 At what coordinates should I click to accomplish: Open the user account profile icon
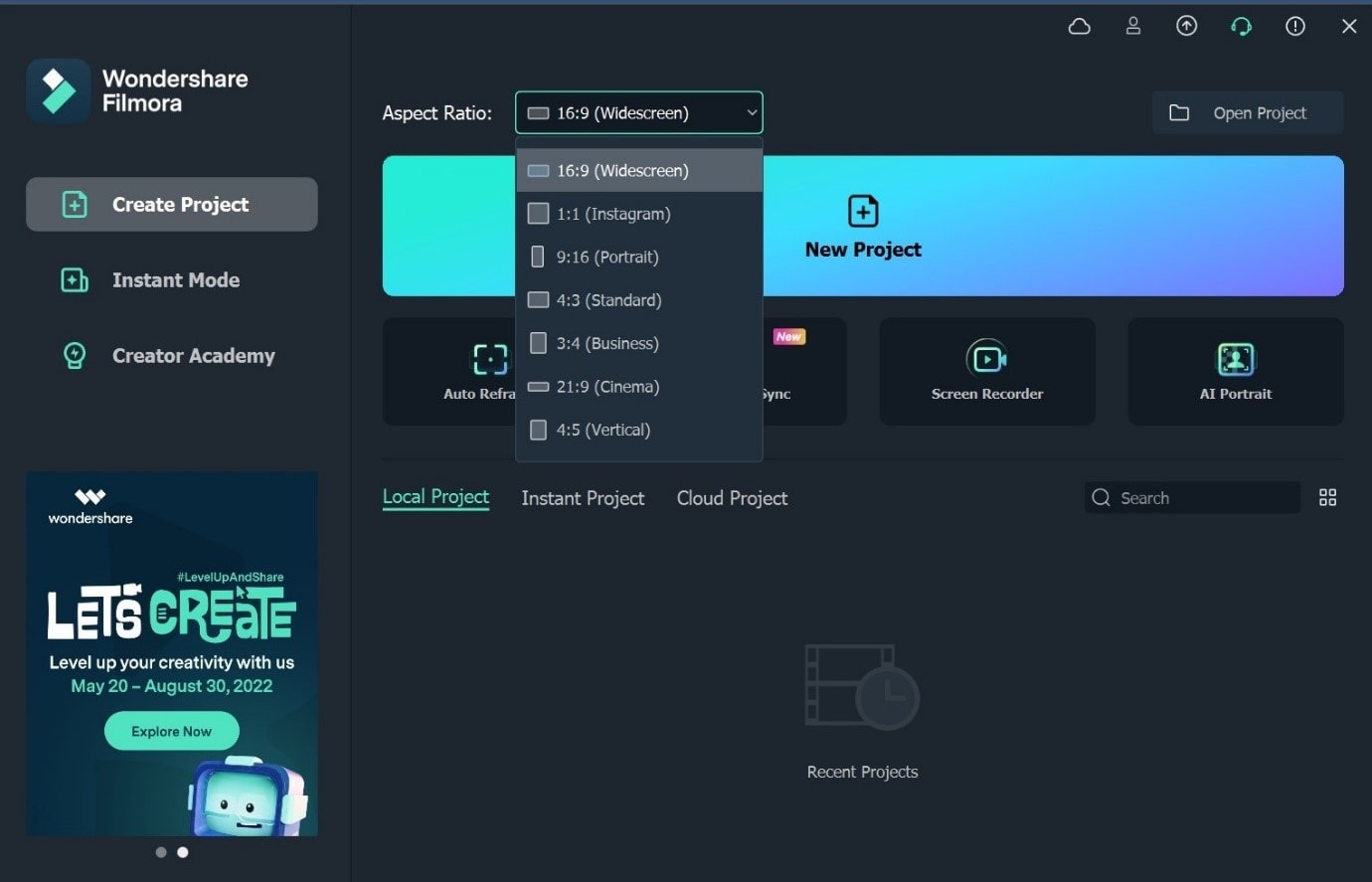tap(1132, 27)
